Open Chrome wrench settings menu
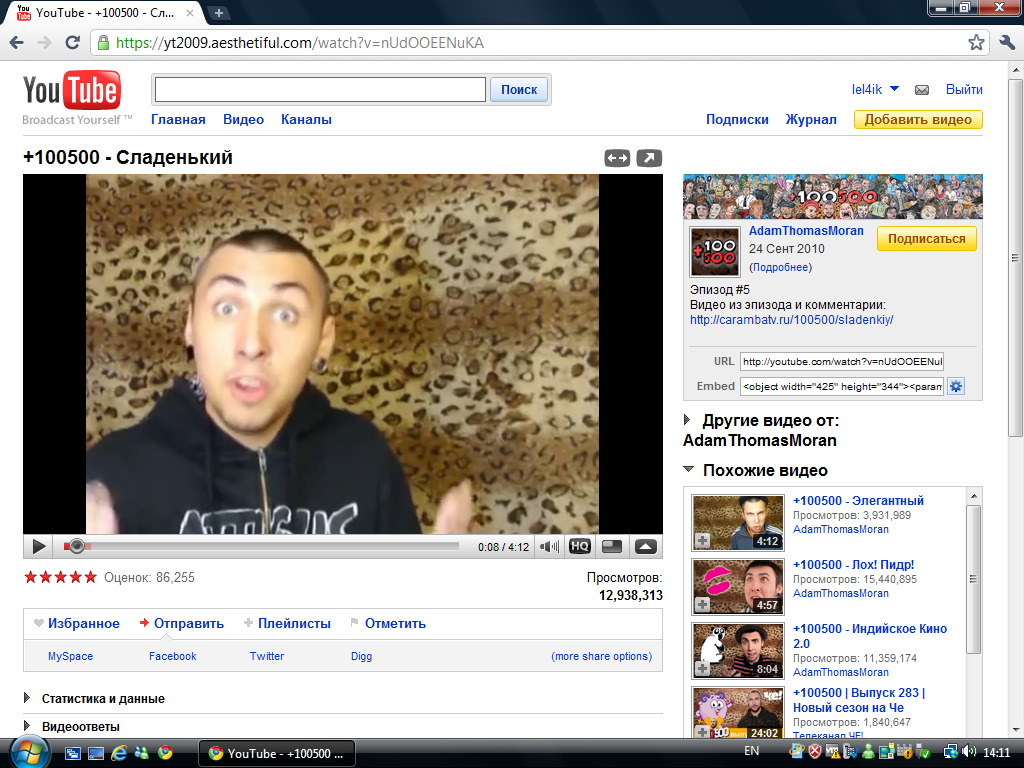Image resolution: width=1024 pixels, height=768 pixels. 1006,43
